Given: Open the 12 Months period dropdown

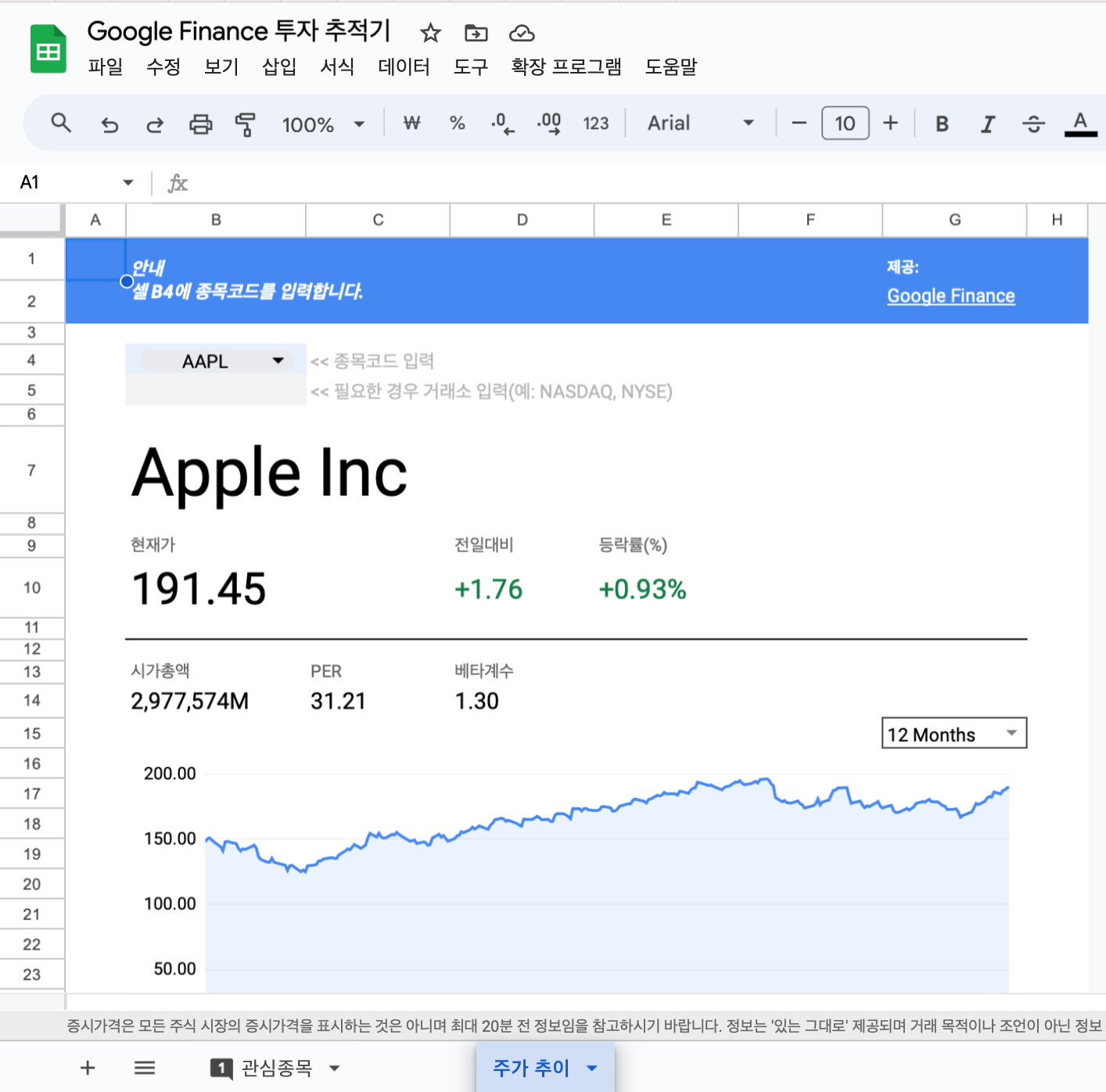Looking at the screenshot, I should coord(954,734).
